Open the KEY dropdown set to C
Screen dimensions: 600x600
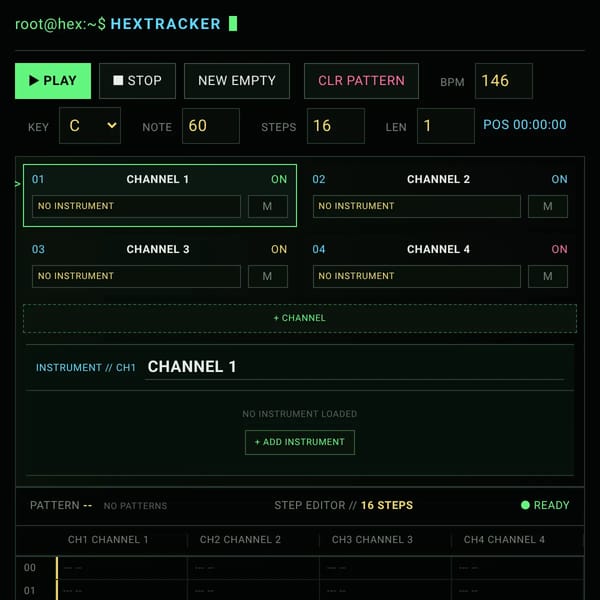[90, 126]
